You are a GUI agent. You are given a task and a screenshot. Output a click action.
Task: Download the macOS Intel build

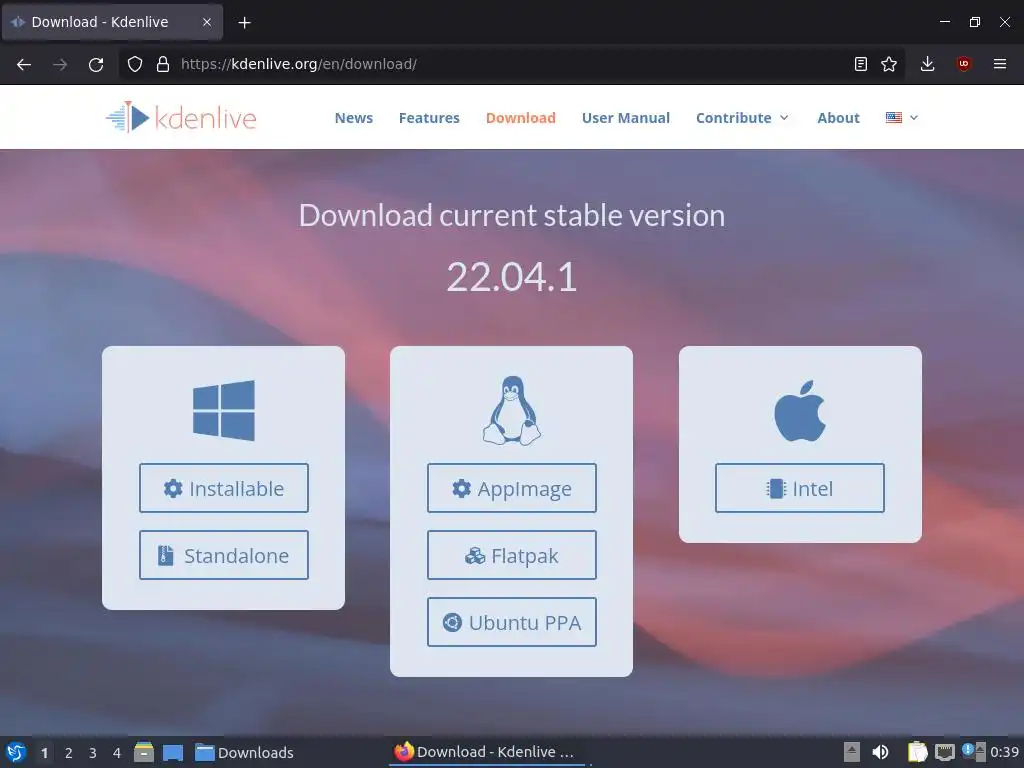click(x=800, y=488)
